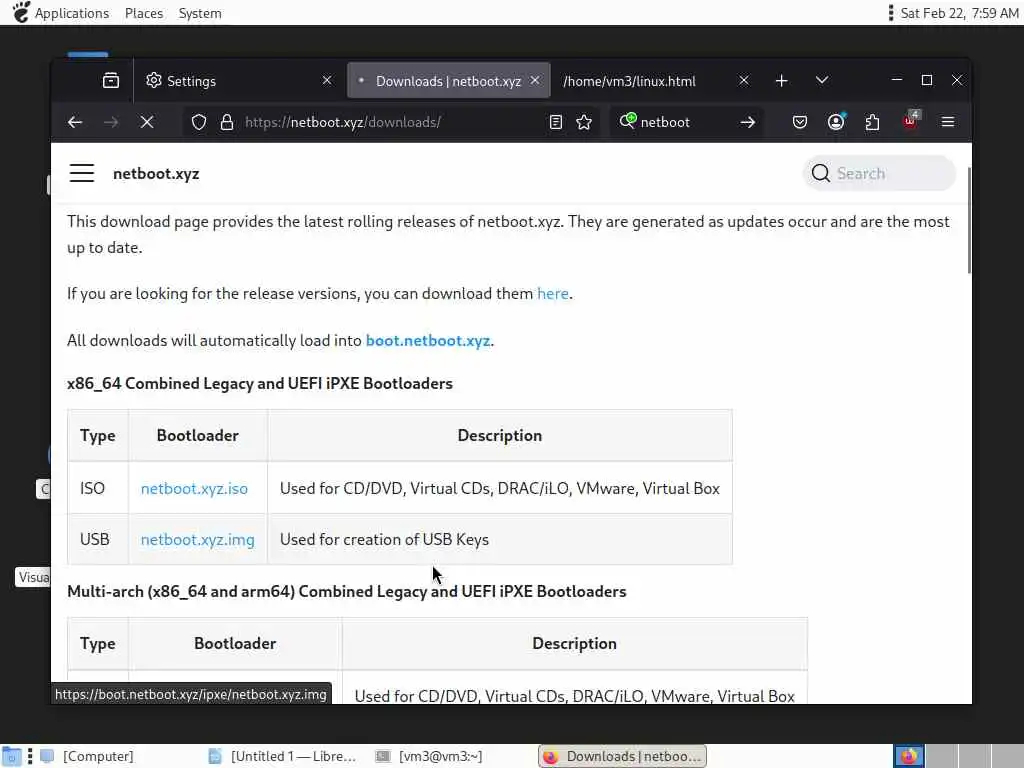Download netboot.xyz.iso bootloader
Viewport: 1024px width, 768px height.
click(x=194, y=488)
